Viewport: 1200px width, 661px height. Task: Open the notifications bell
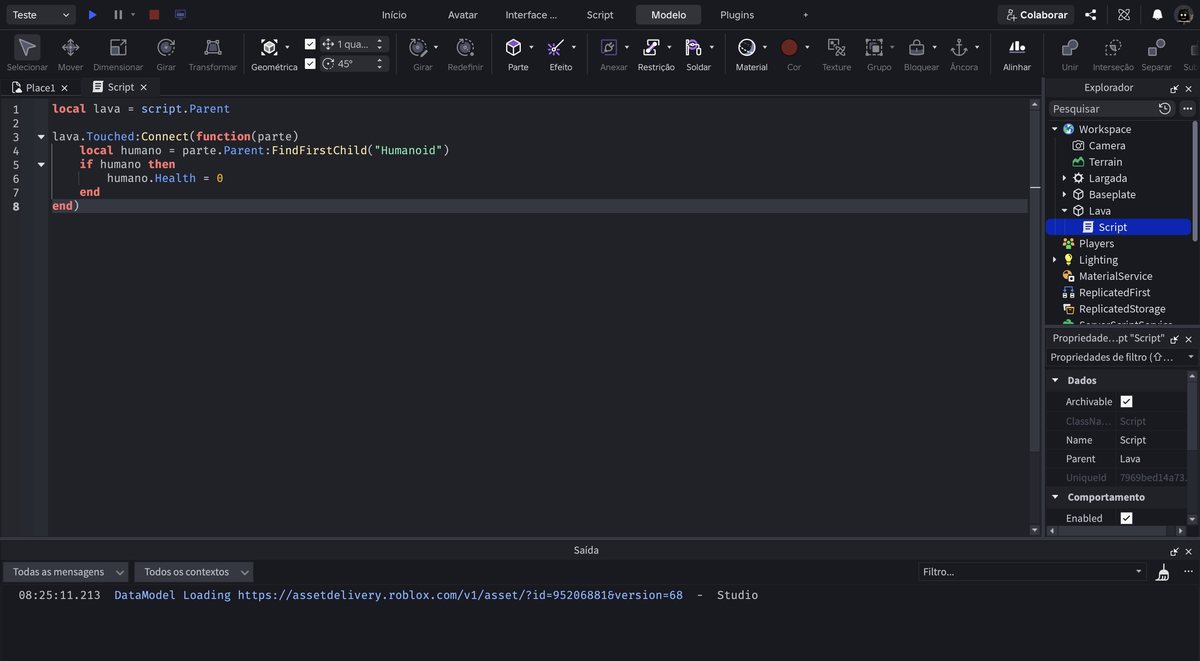tap(1157, 15)
